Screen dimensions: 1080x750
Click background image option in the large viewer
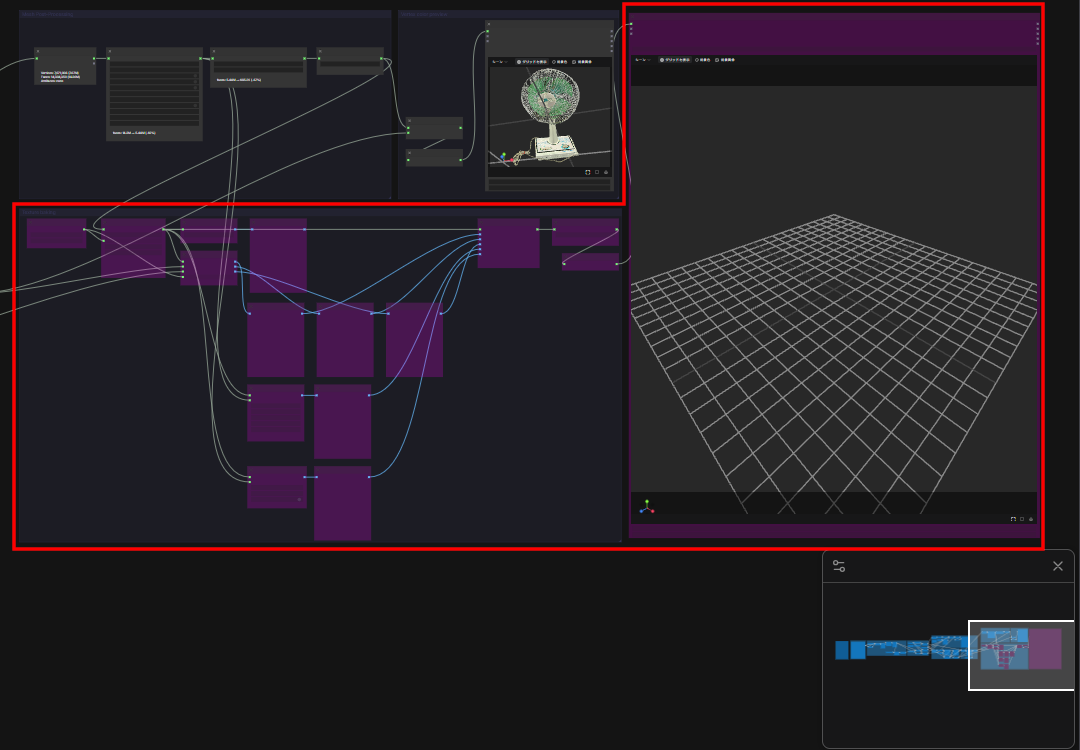pos(725,60)
